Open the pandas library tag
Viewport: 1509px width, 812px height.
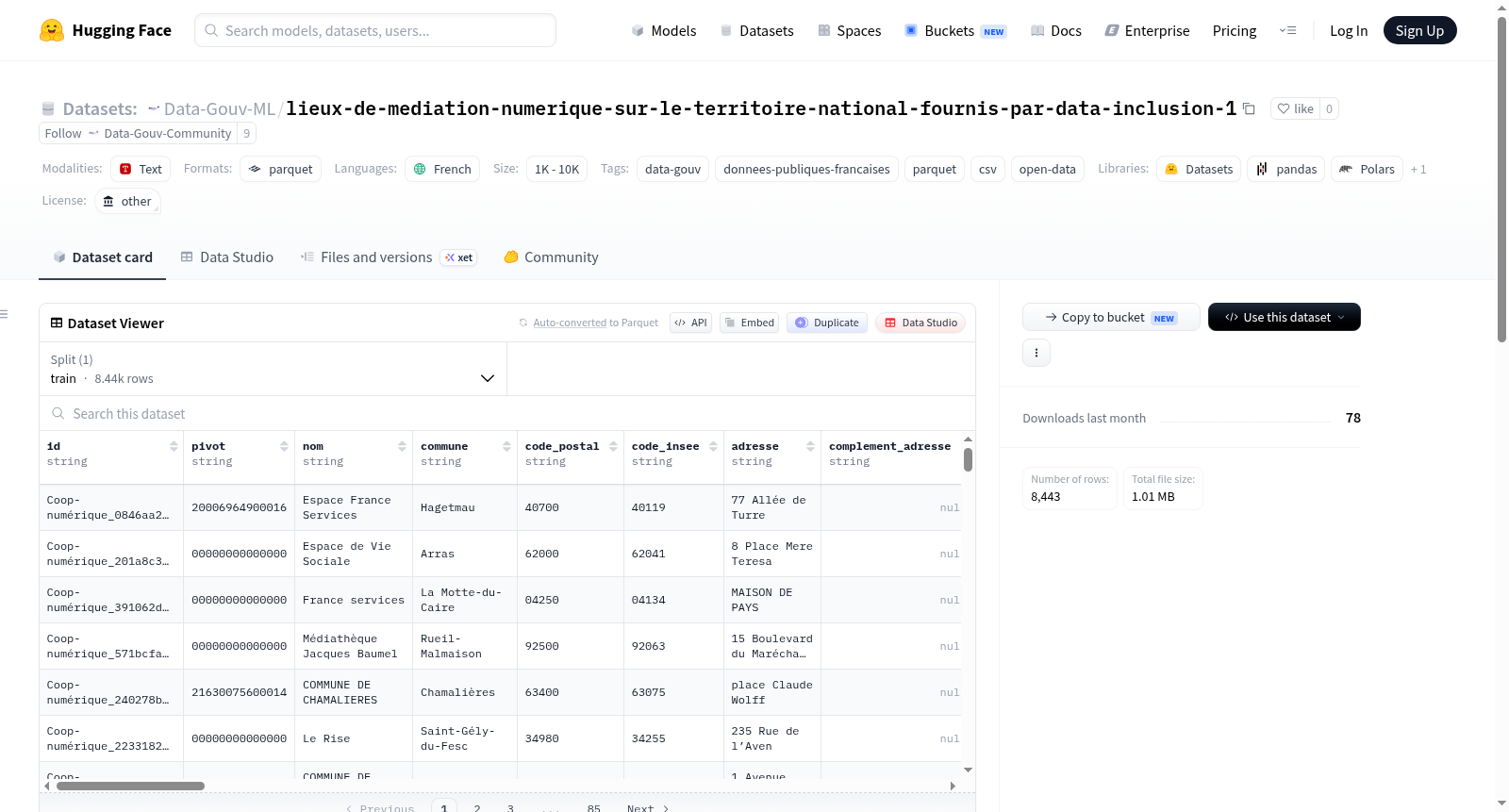pos(1286,169)
